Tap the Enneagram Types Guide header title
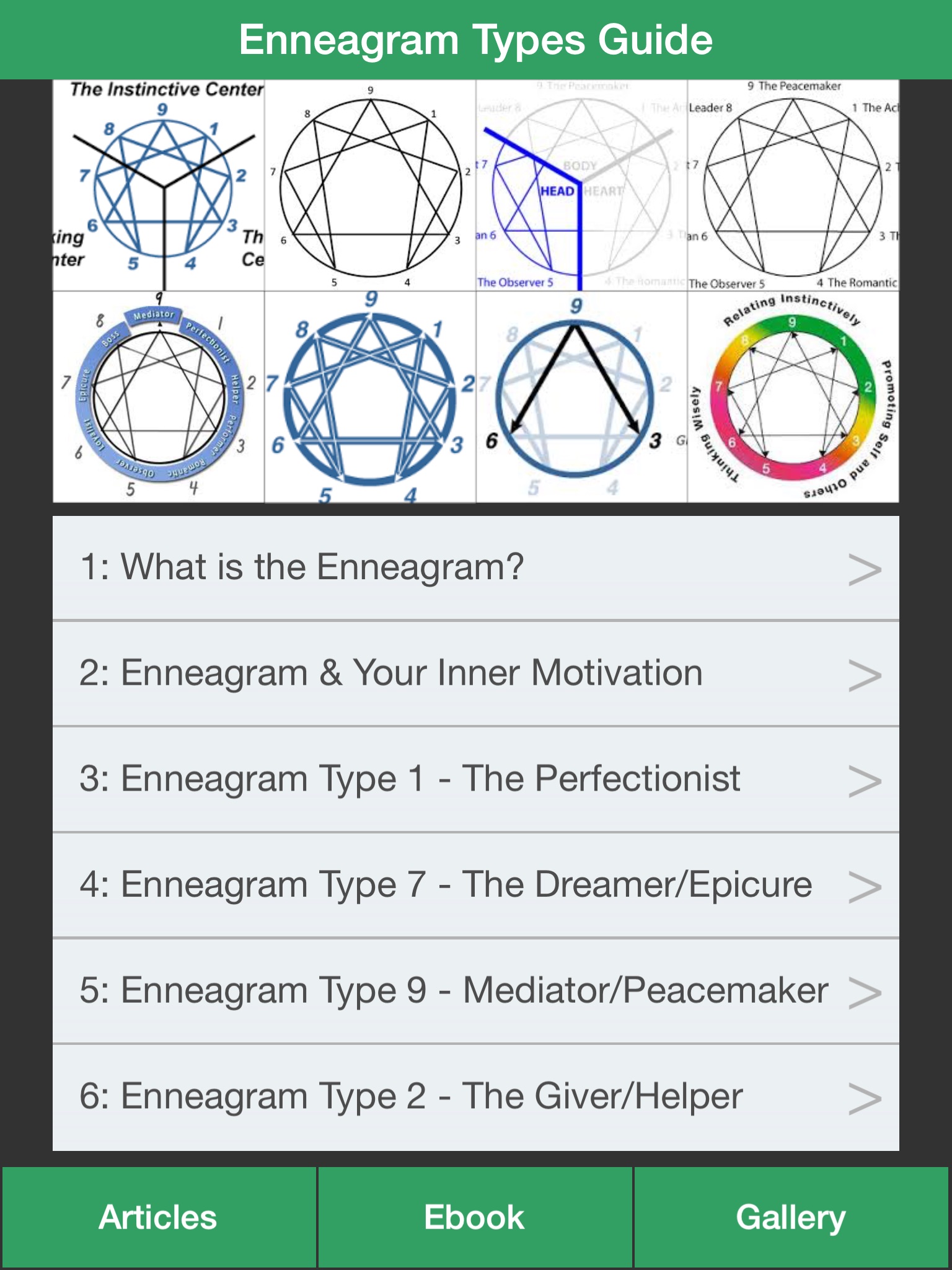Image resolution: width=952 pixels, height=1270 pixels. click(x=476, y=40)
